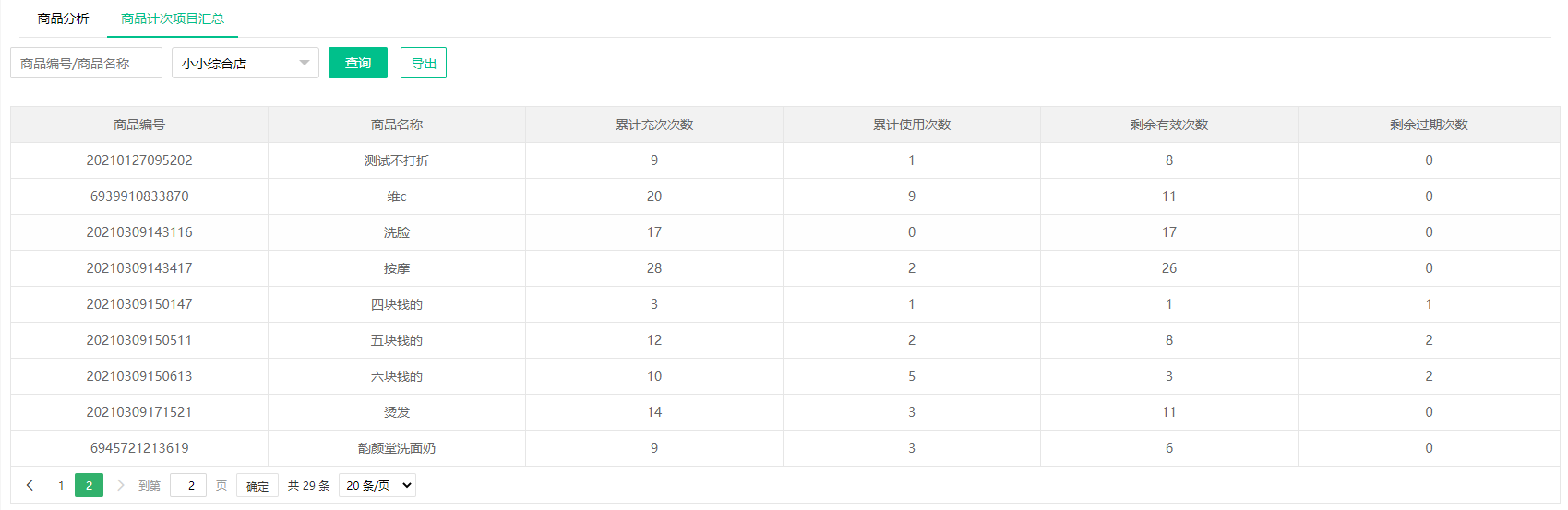The height and width of the screenshot is (510, 1568).
Task: Click product number 6939910833870
Action: click(139, 196)
